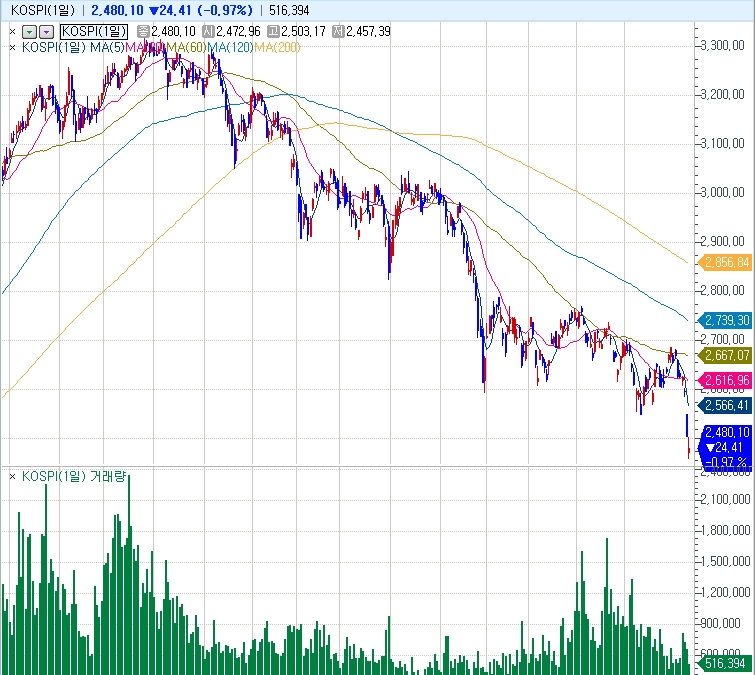Click the current price tag showing 2,480.10
This screenshot has width=755, height=675.
(726, 432)
